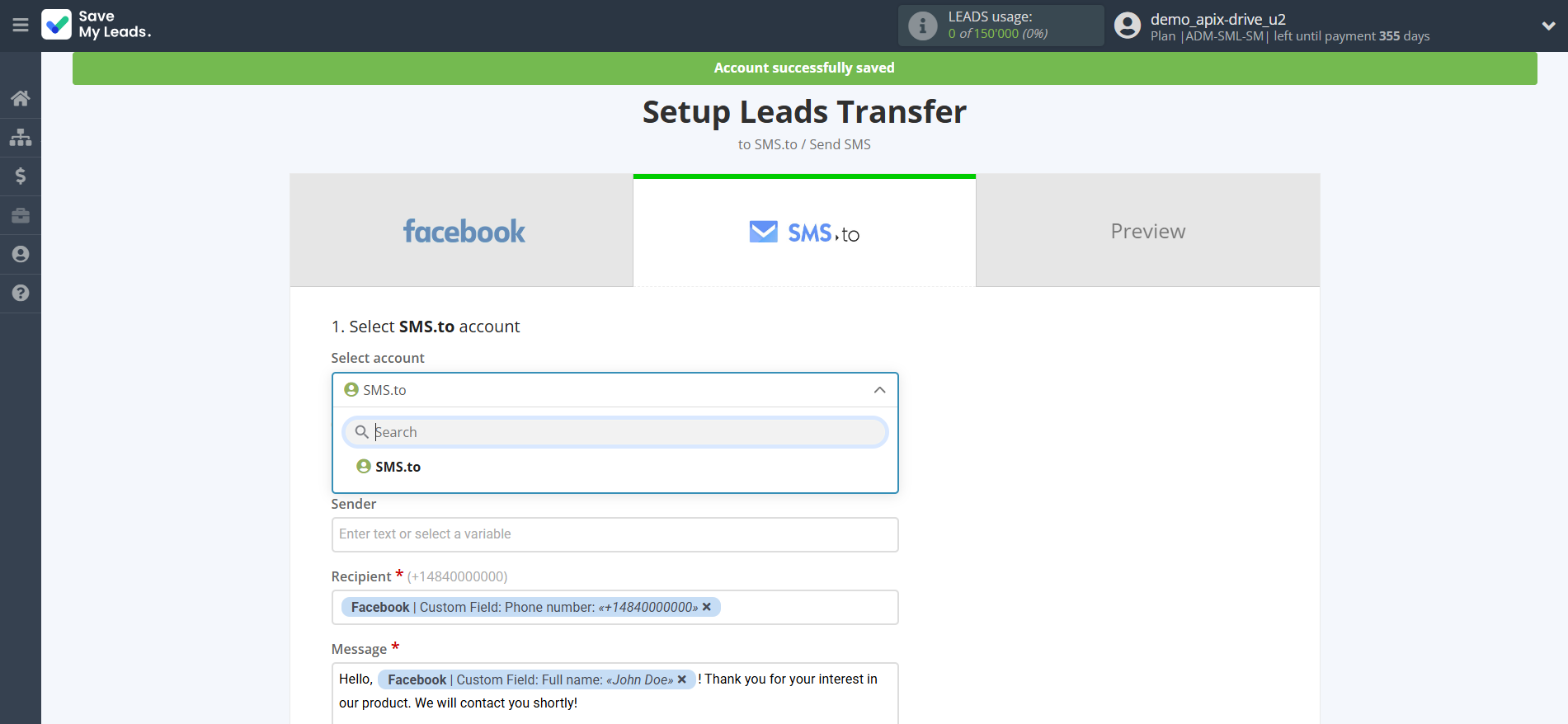Open the hamburger menu icon
Image resolution: width=1568 pixels, height=724 pixels.
[21, 26]
